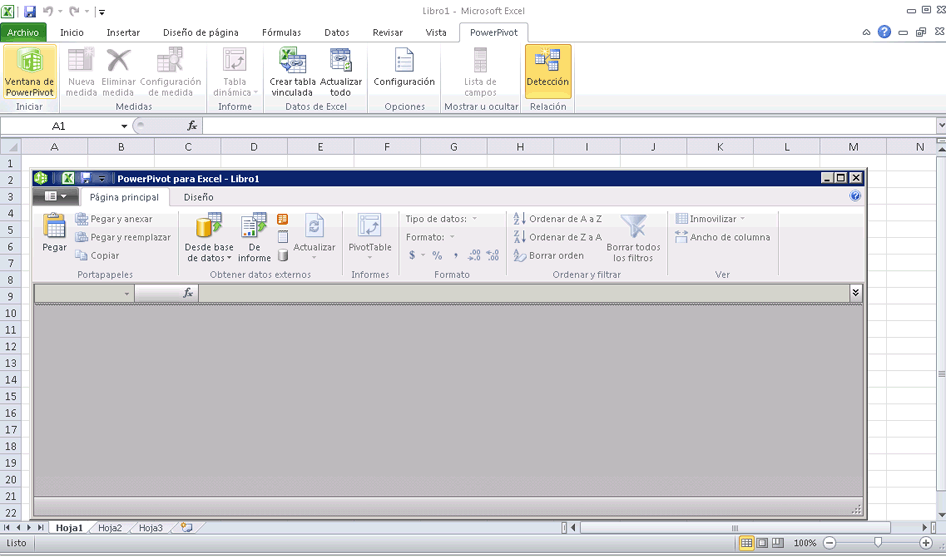The image size is (946, 557).
Task: Minimize the ribbon caret icon
Action: (866, 33)
